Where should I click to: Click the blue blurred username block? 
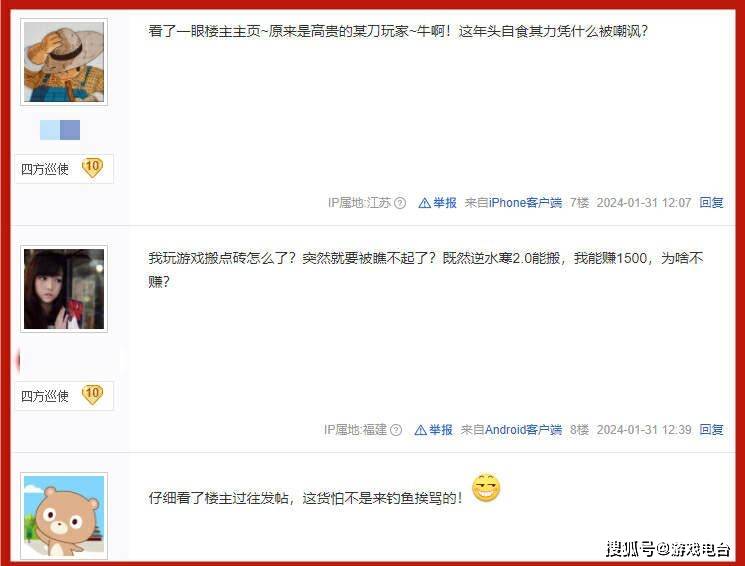click(60, 130)
